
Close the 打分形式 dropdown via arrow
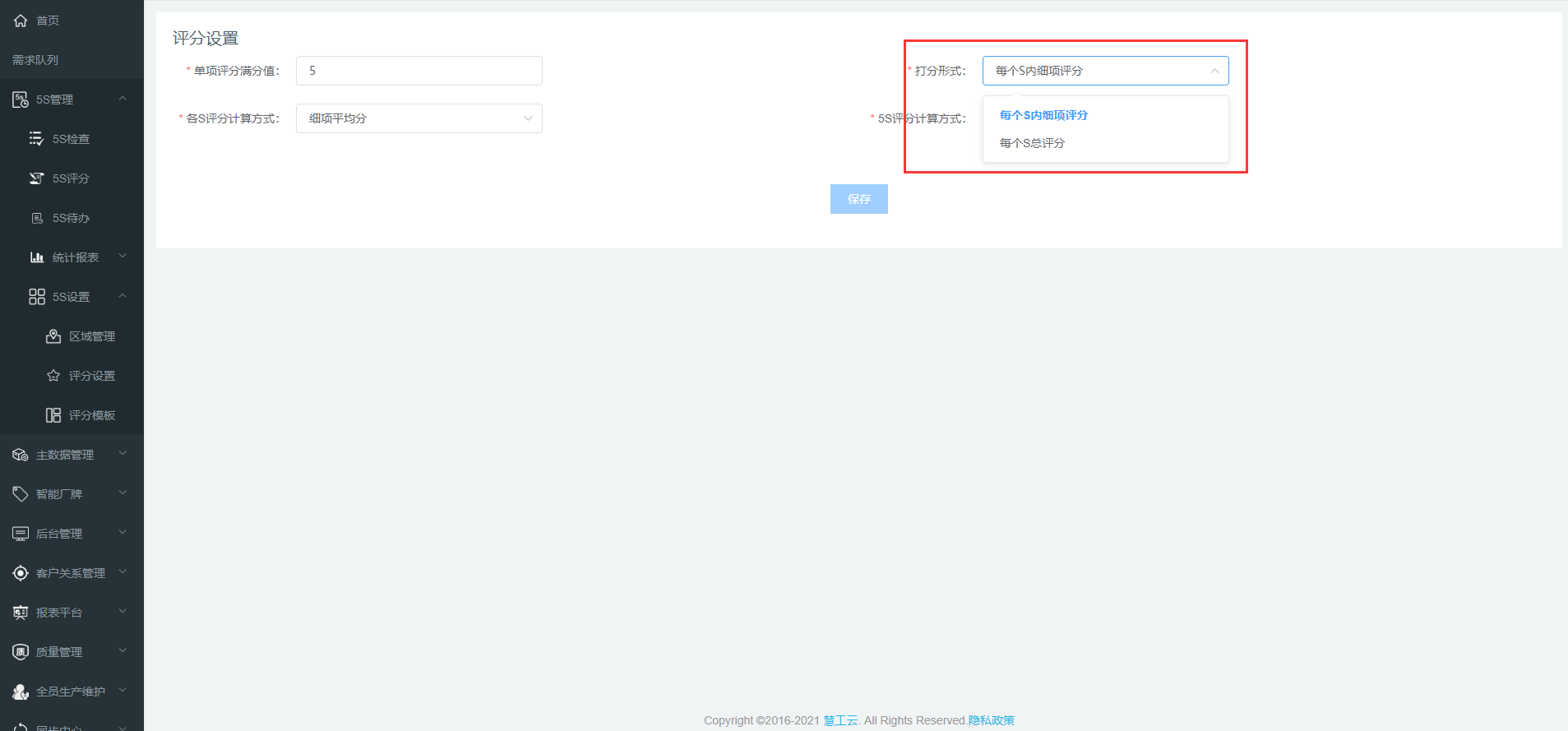(1214, 71)
